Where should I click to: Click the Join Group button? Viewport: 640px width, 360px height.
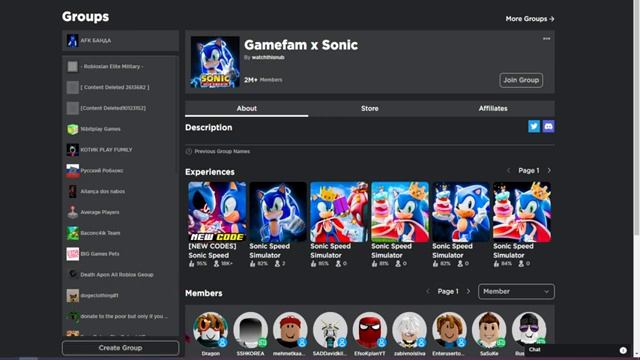[521, 80]
